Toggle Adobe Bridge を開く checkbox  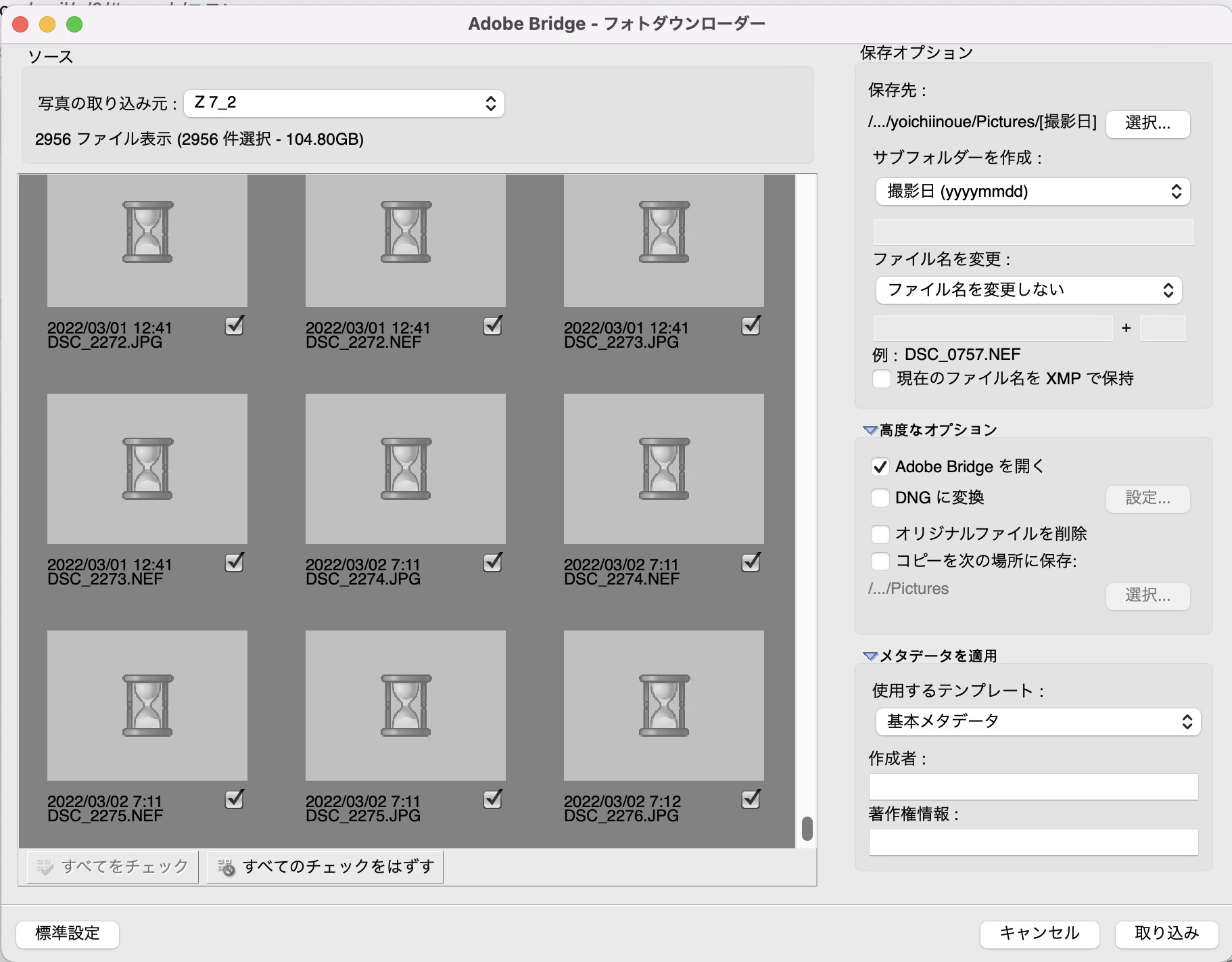tap(880, 467)
